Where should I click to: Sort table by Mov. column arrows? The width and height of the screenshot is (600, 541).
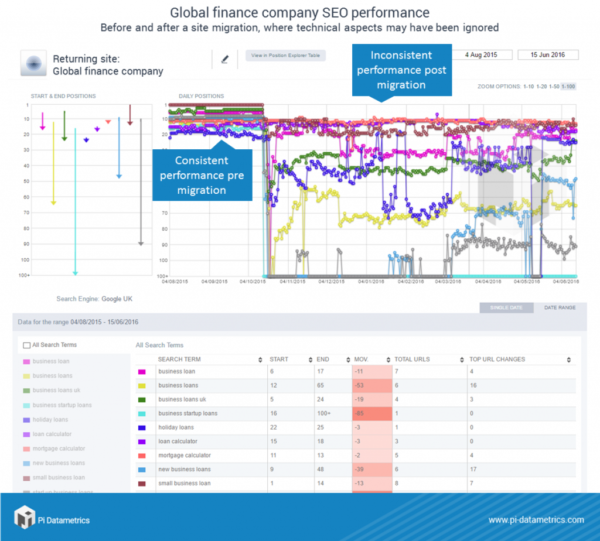click(x=389, y=359)
